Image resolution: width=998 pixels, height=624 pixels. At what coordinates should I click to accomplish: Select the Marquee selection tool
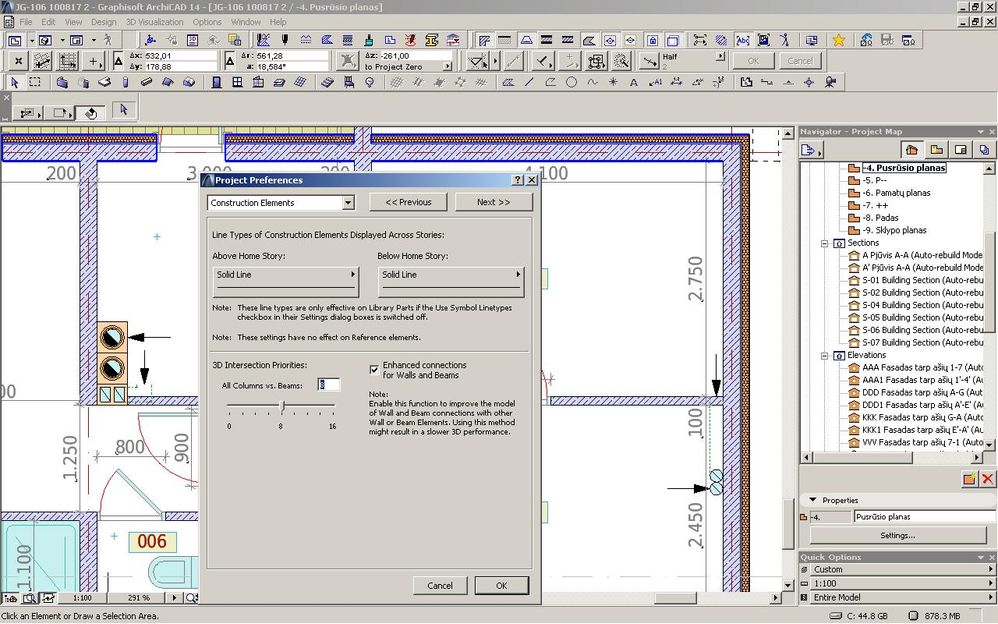(35, 82)
